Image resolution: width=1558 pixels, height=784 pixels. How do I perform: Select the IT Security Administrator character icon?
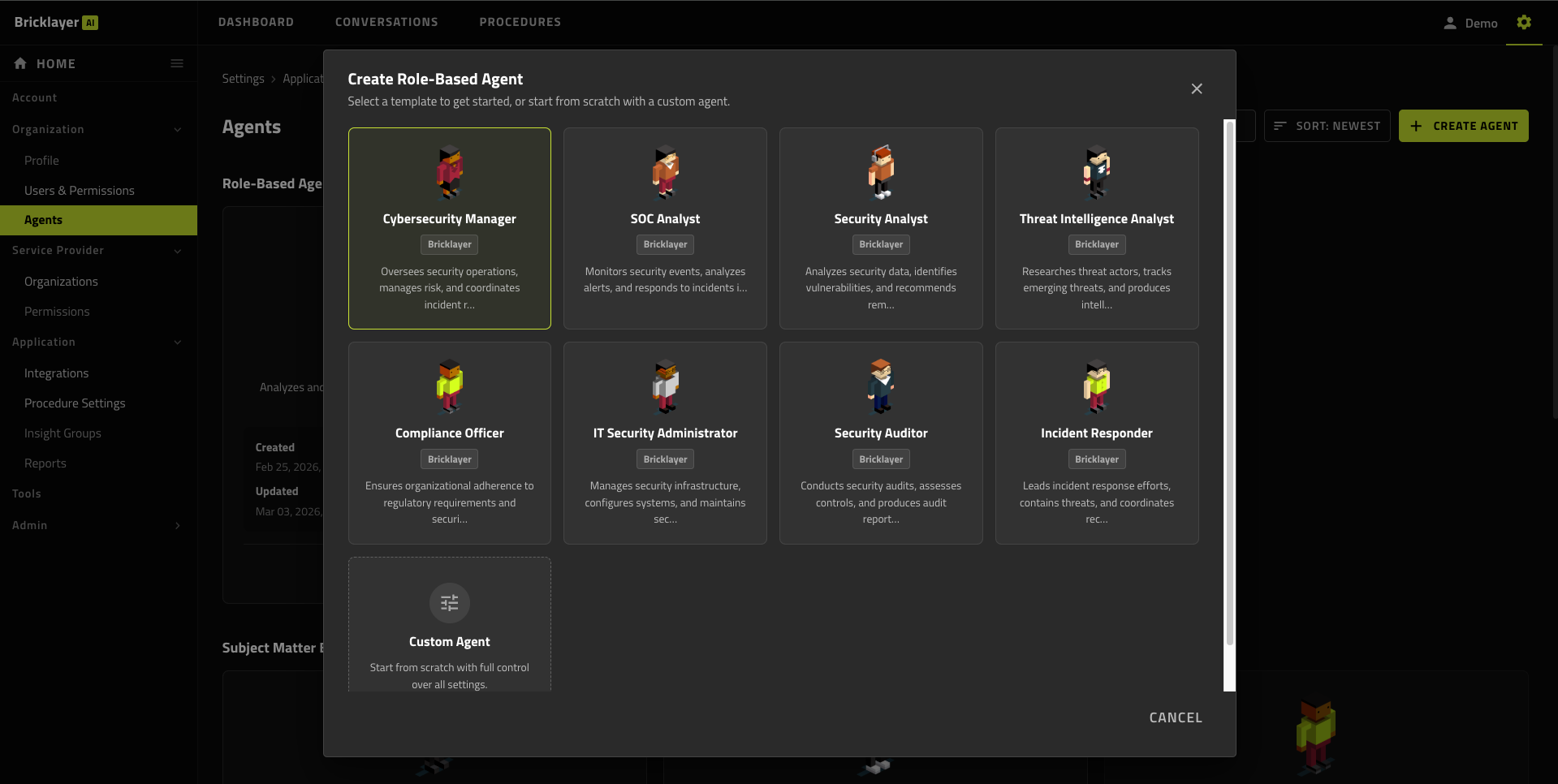point(665,386)
